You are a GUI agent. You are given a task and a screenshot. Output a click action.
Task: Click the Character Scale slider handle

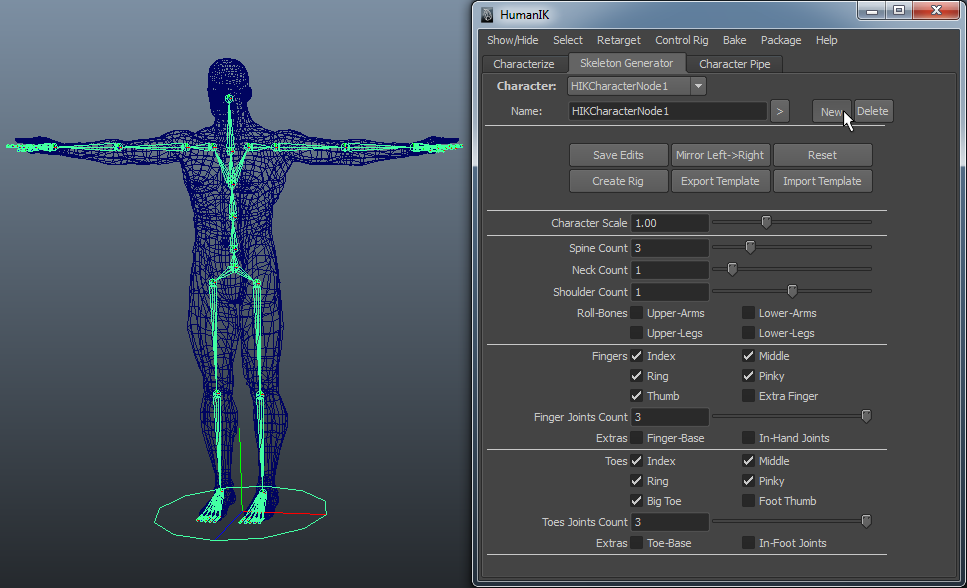pyautogui.click(x=766, y=222)
